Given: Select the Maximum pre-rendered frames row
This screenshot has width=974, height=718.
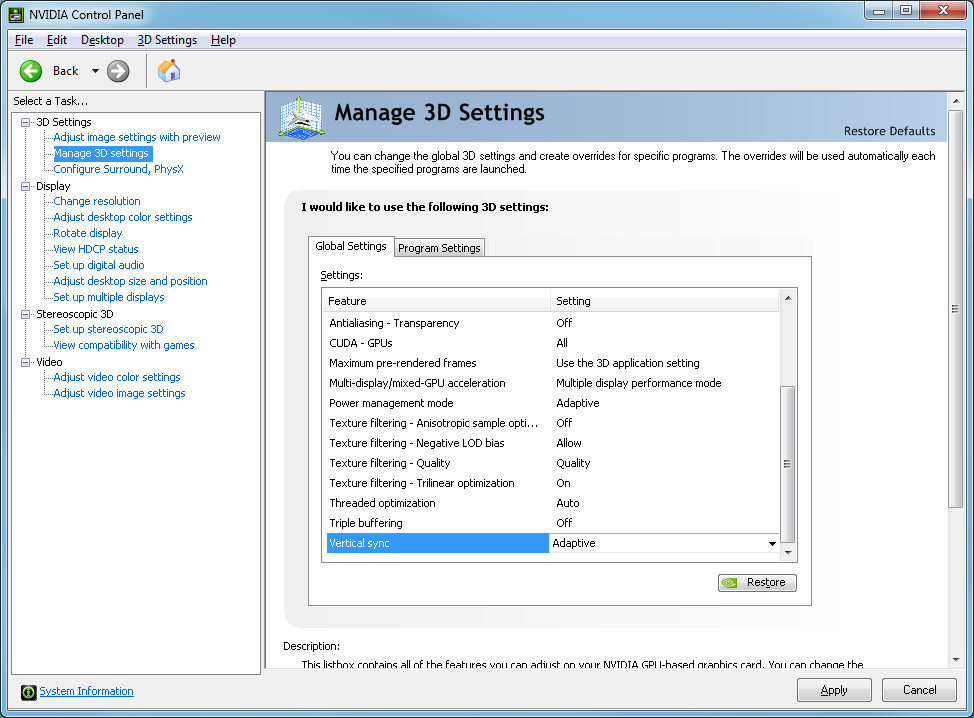Looking at the screenshot, I should pyautogui.click(x=553, y=363).
